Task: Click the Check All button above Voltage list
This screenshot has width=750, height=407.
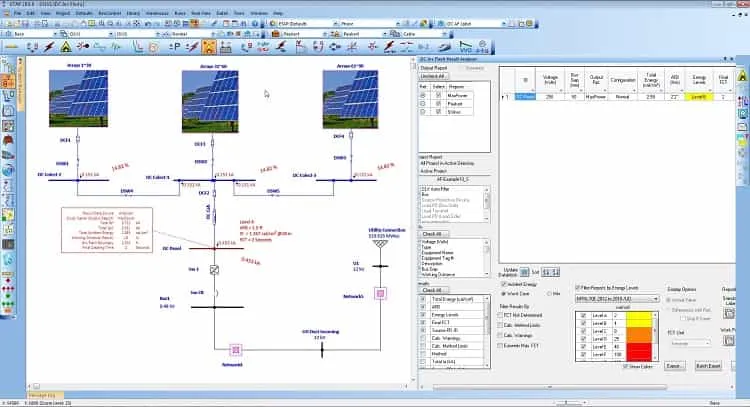Action: pos(433,234)
